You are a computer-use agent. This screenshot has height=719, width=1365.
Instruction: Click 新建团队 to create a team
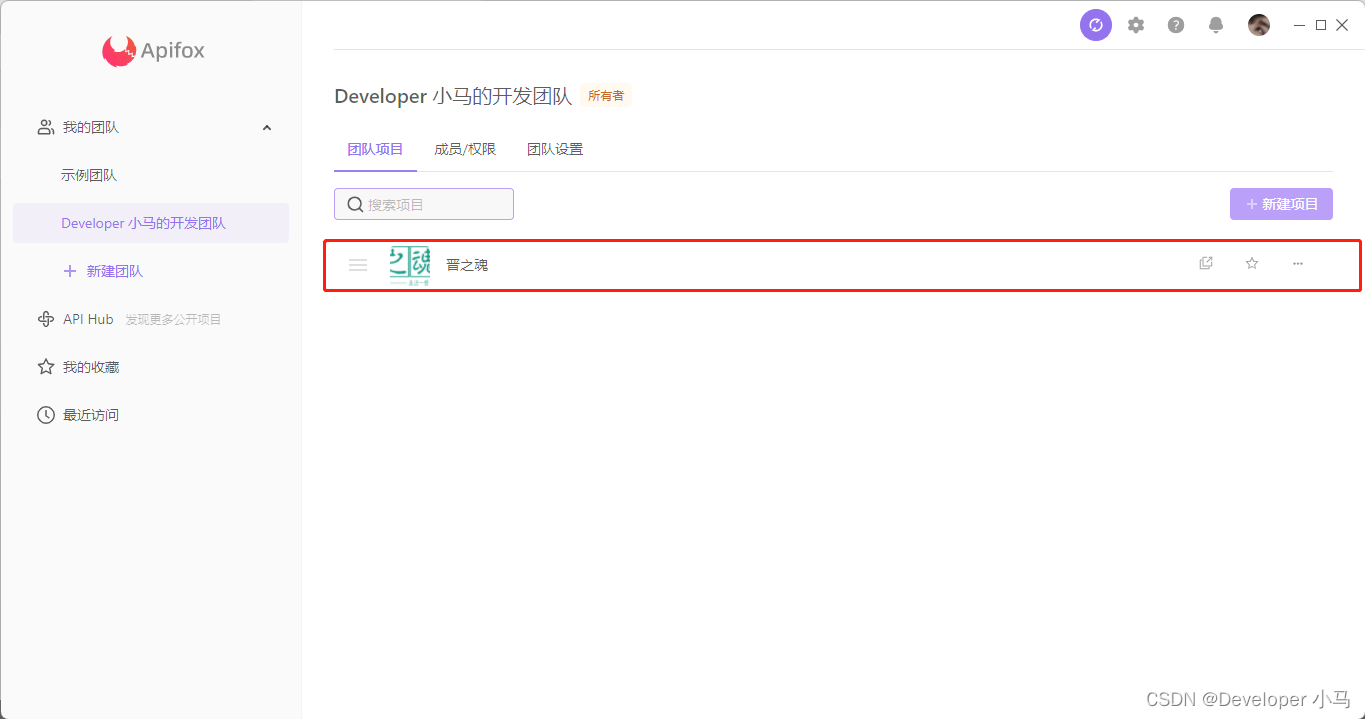103,271
